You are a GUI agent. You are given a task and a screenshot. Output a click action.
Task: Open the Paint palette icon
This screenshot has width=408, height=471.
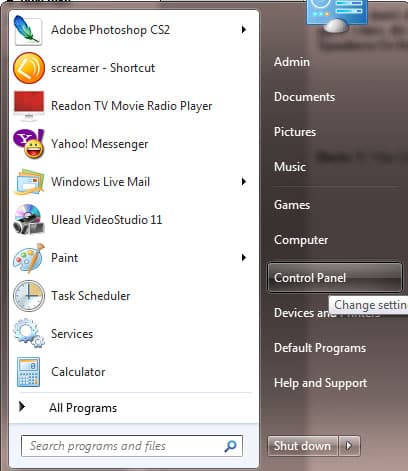29,258
